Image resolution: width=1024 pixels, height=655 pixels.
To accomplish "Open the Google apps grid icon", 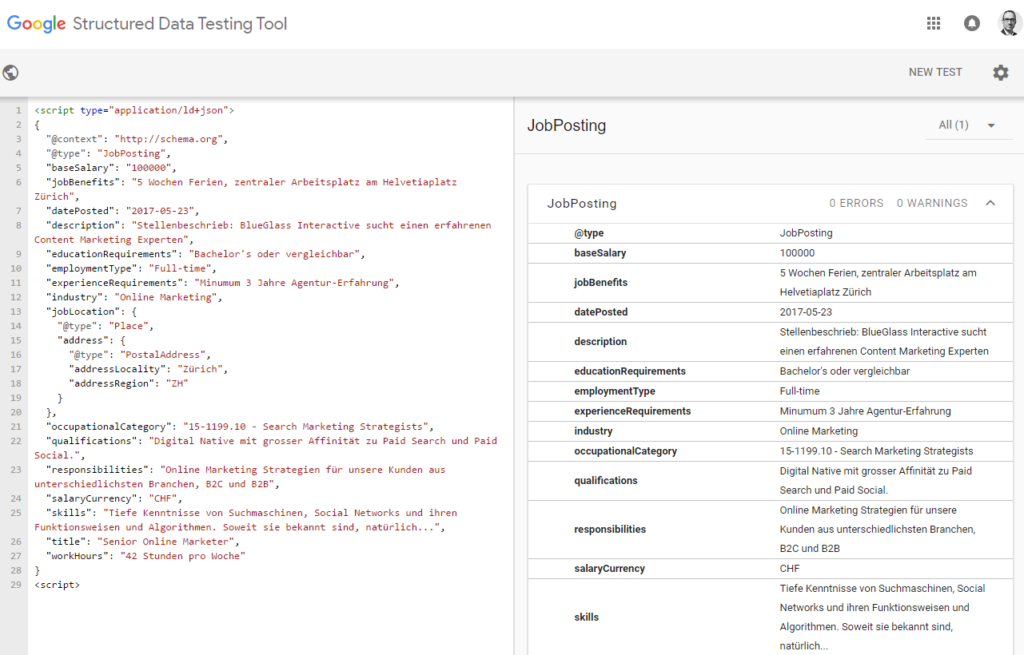I will [933, 24].
